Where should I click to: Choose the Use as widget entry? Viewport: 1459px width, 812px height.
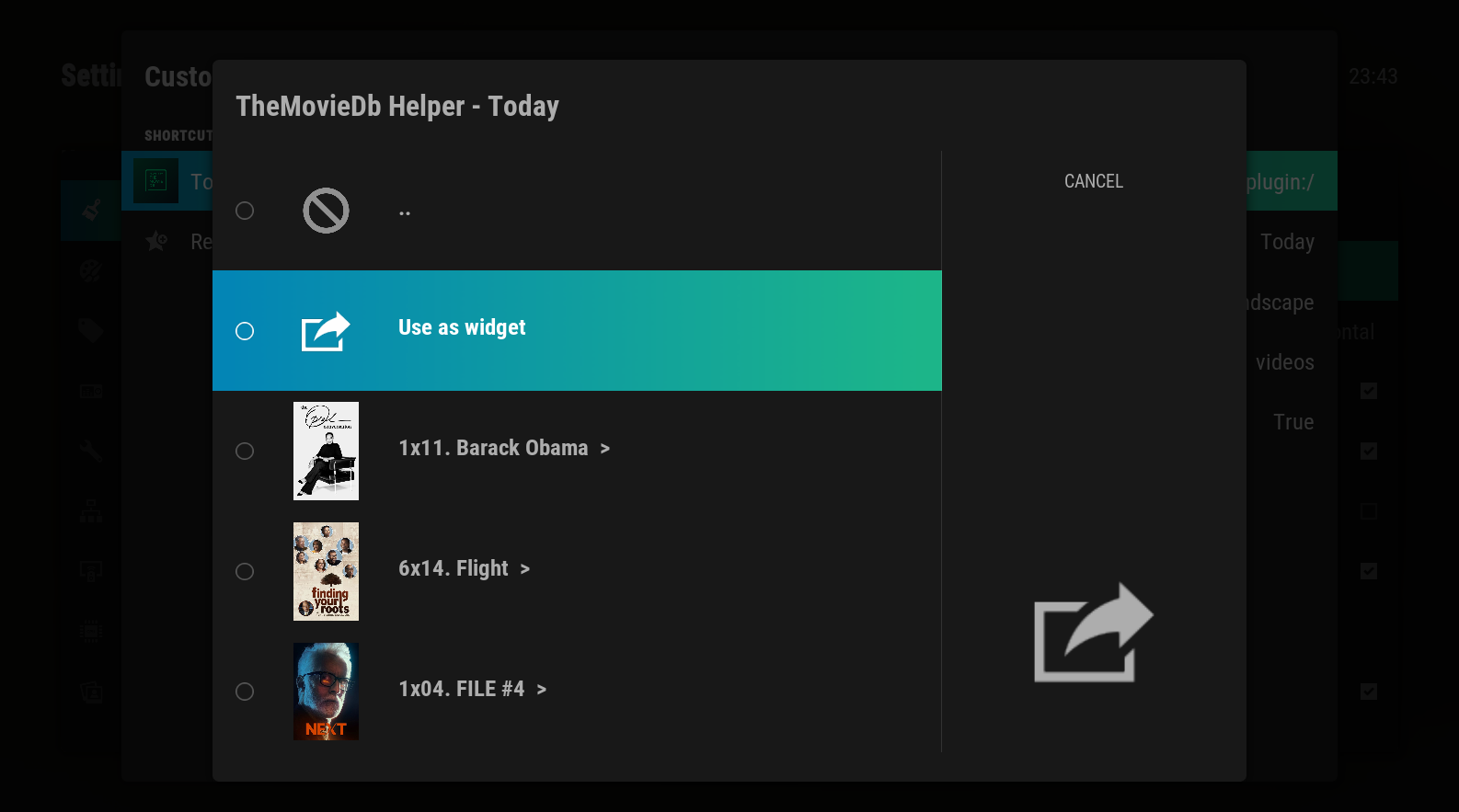577,330
